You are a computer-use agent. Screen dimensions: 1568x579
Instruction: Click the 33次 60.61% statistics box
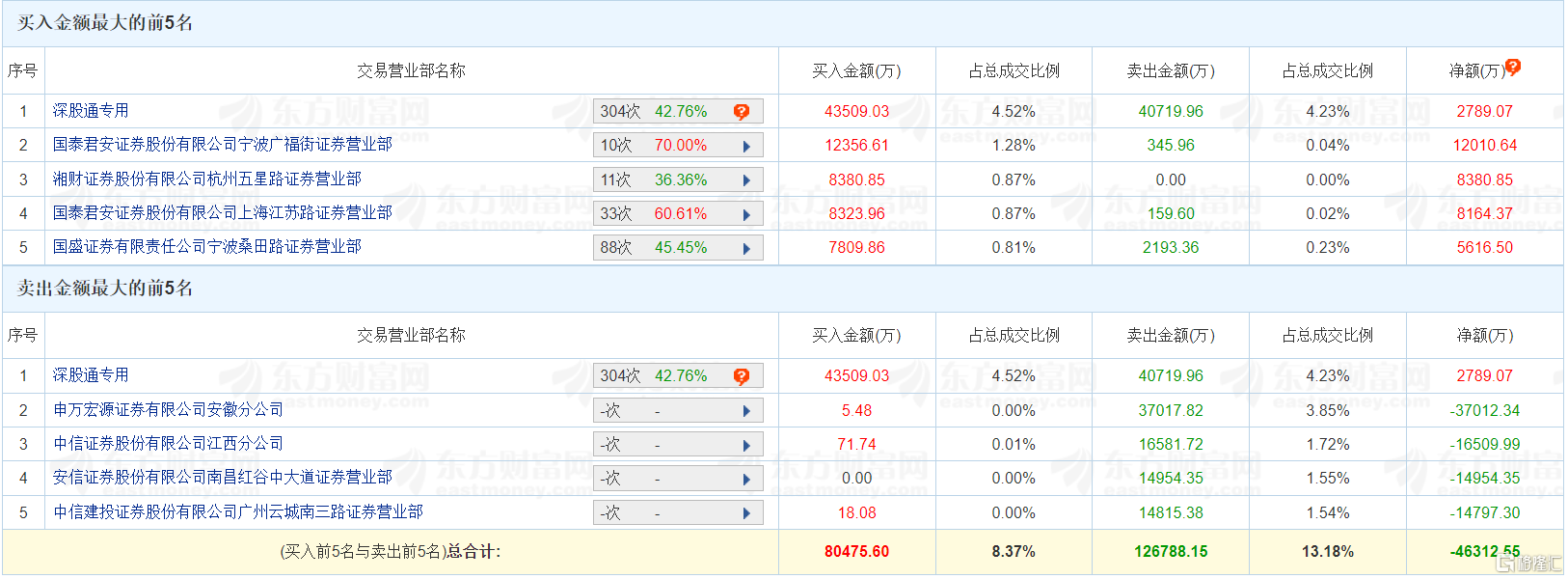(678, 213)
